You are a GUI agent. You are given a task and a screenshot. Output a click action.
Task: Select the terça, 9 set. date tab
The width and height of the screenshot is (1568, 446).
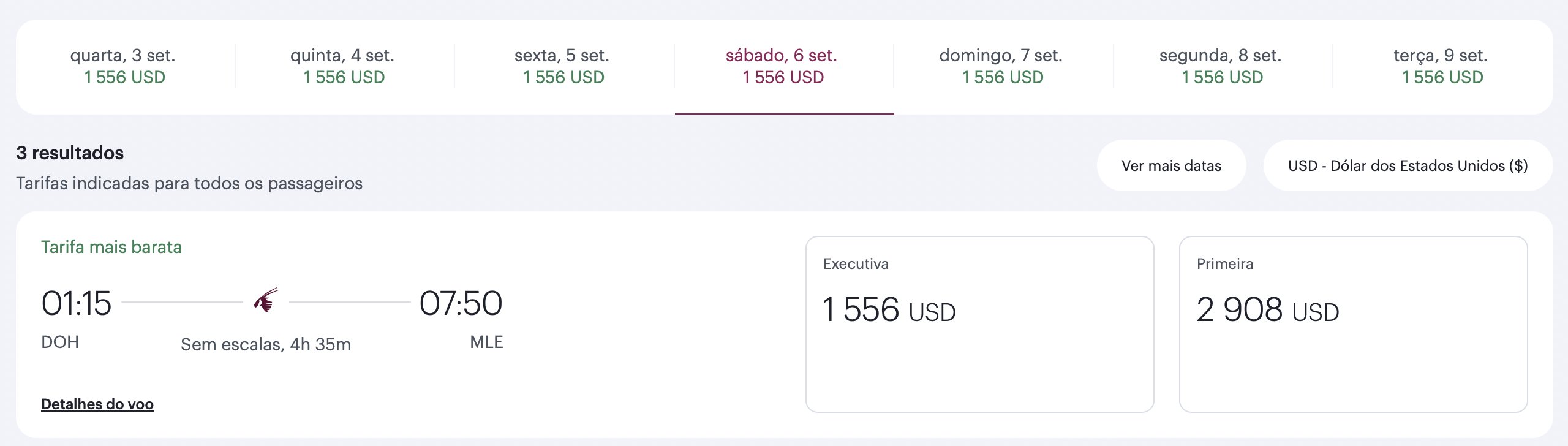[x=1442, y=66]
